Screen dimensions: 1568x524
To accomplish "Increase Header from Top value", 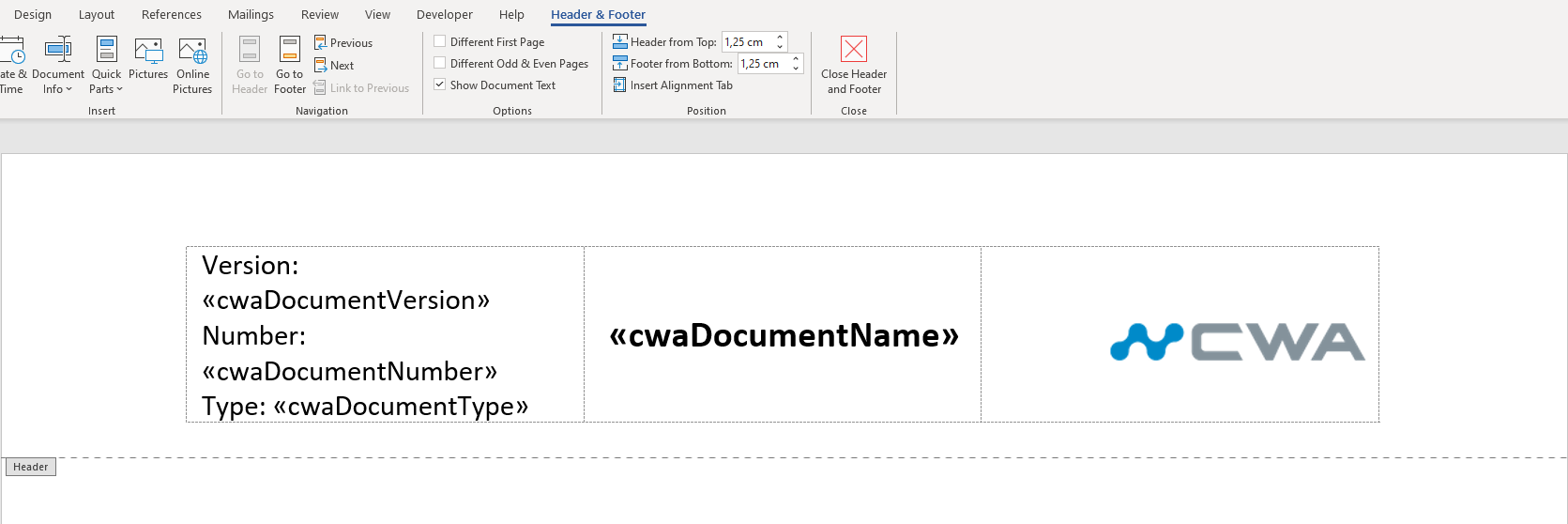I will pos(780,38).
